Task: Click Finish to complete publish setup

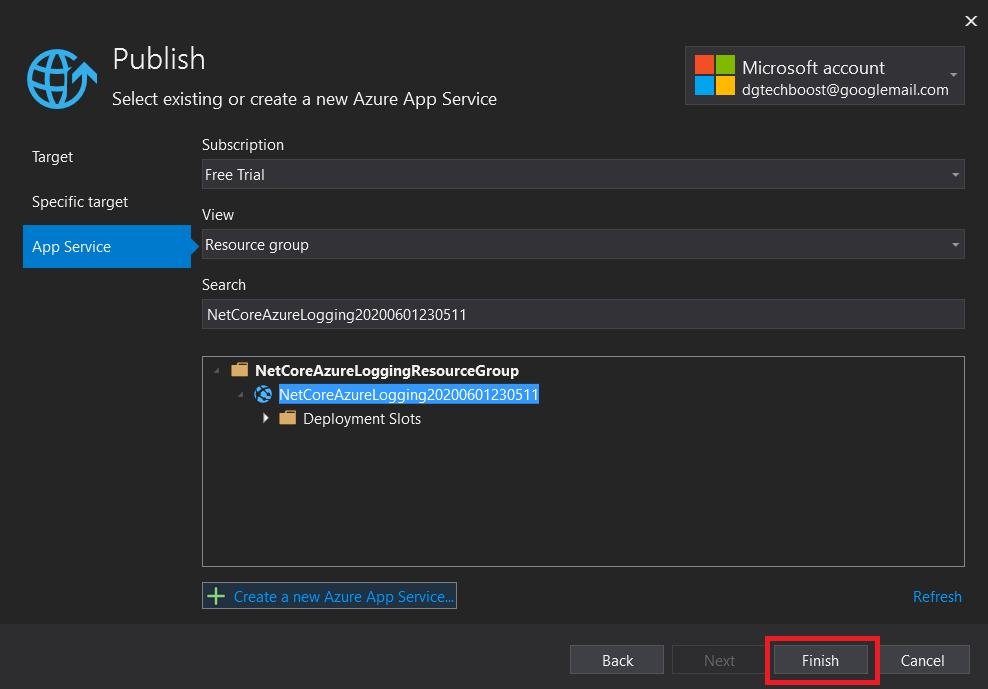Action: (x=820, y=660)
